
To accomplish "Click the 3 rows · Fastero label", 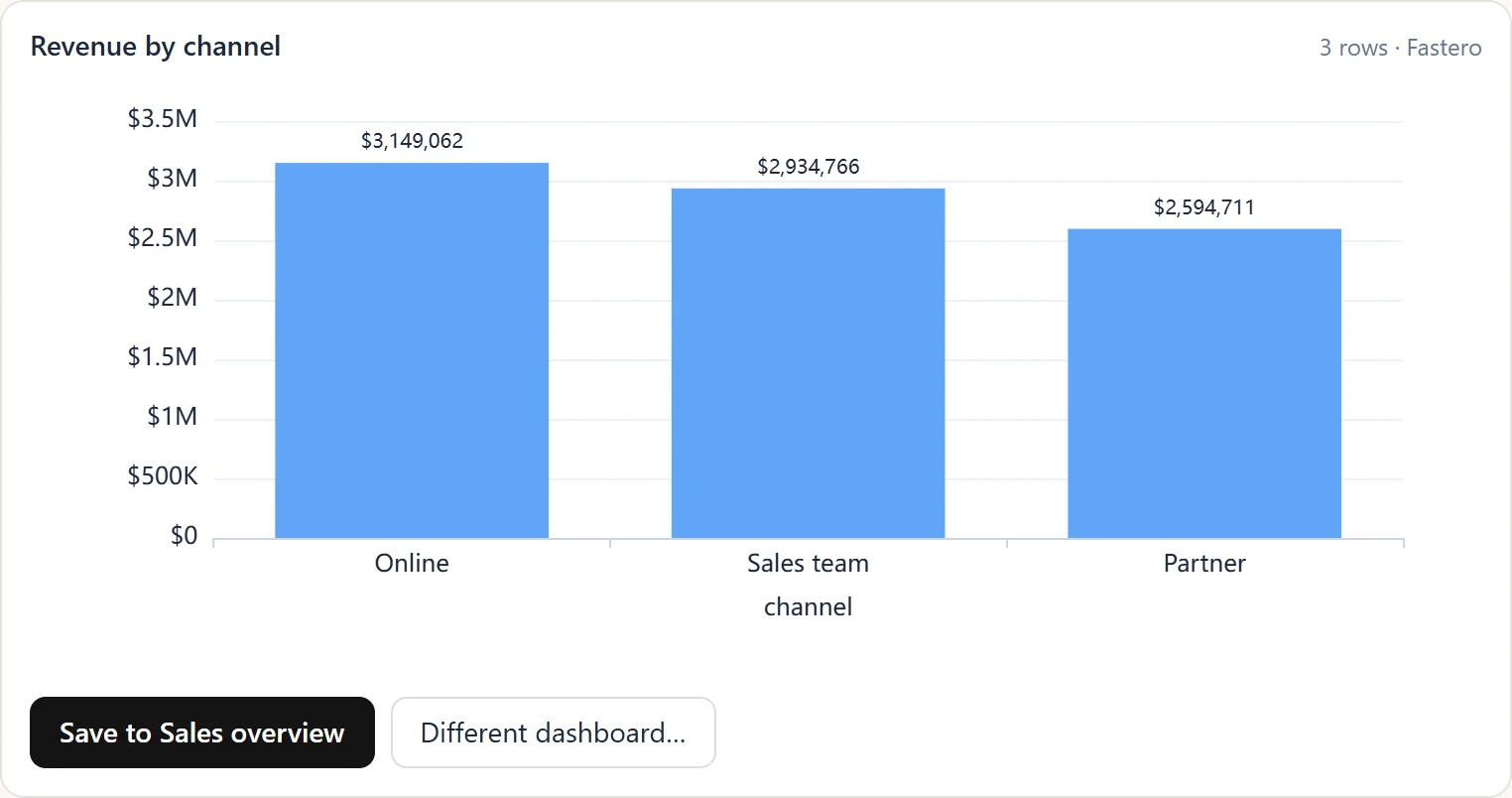I will (1401, 48).
